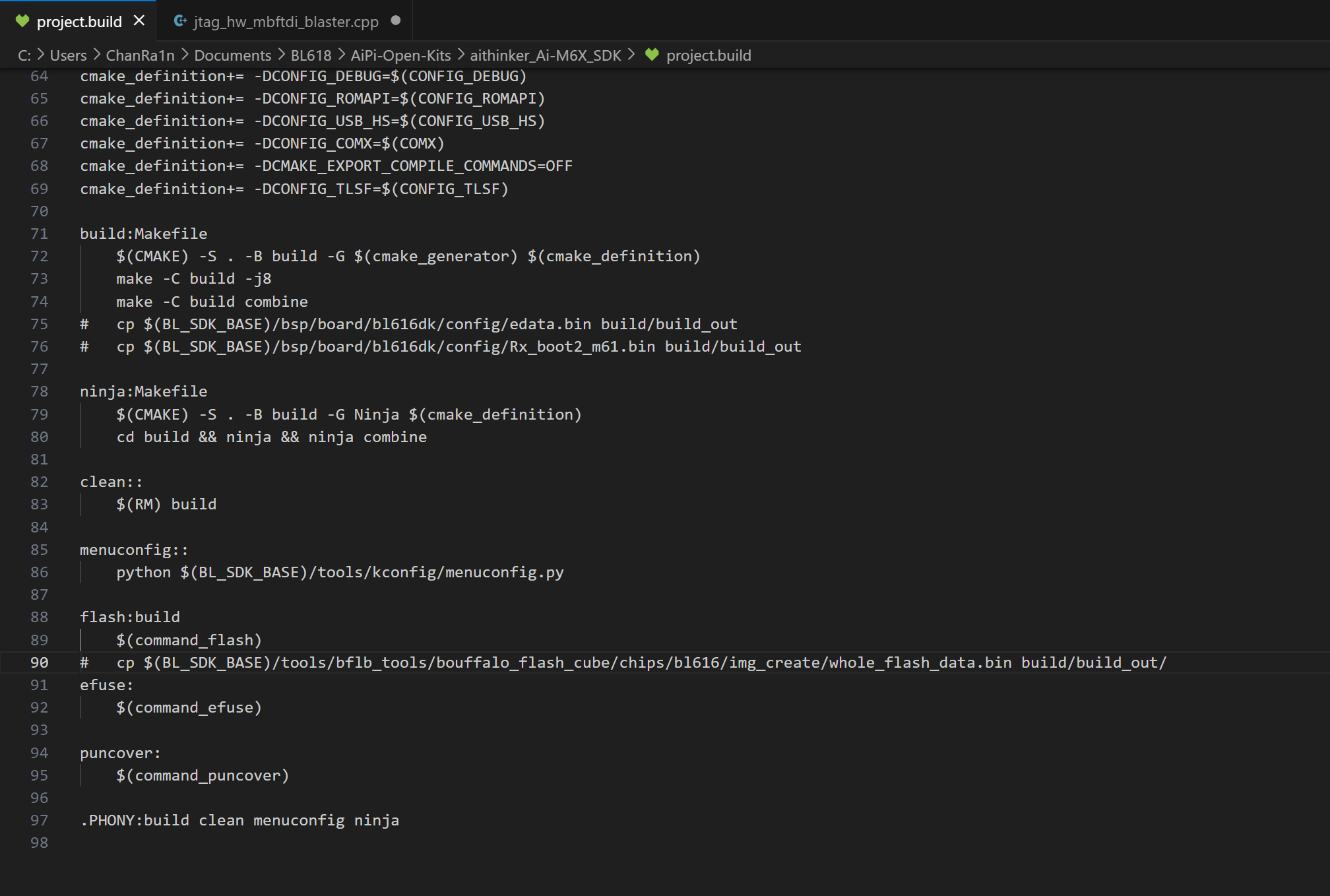
Task: Place cursor on 'build:Makefile' target line
Action: [143, 234]
